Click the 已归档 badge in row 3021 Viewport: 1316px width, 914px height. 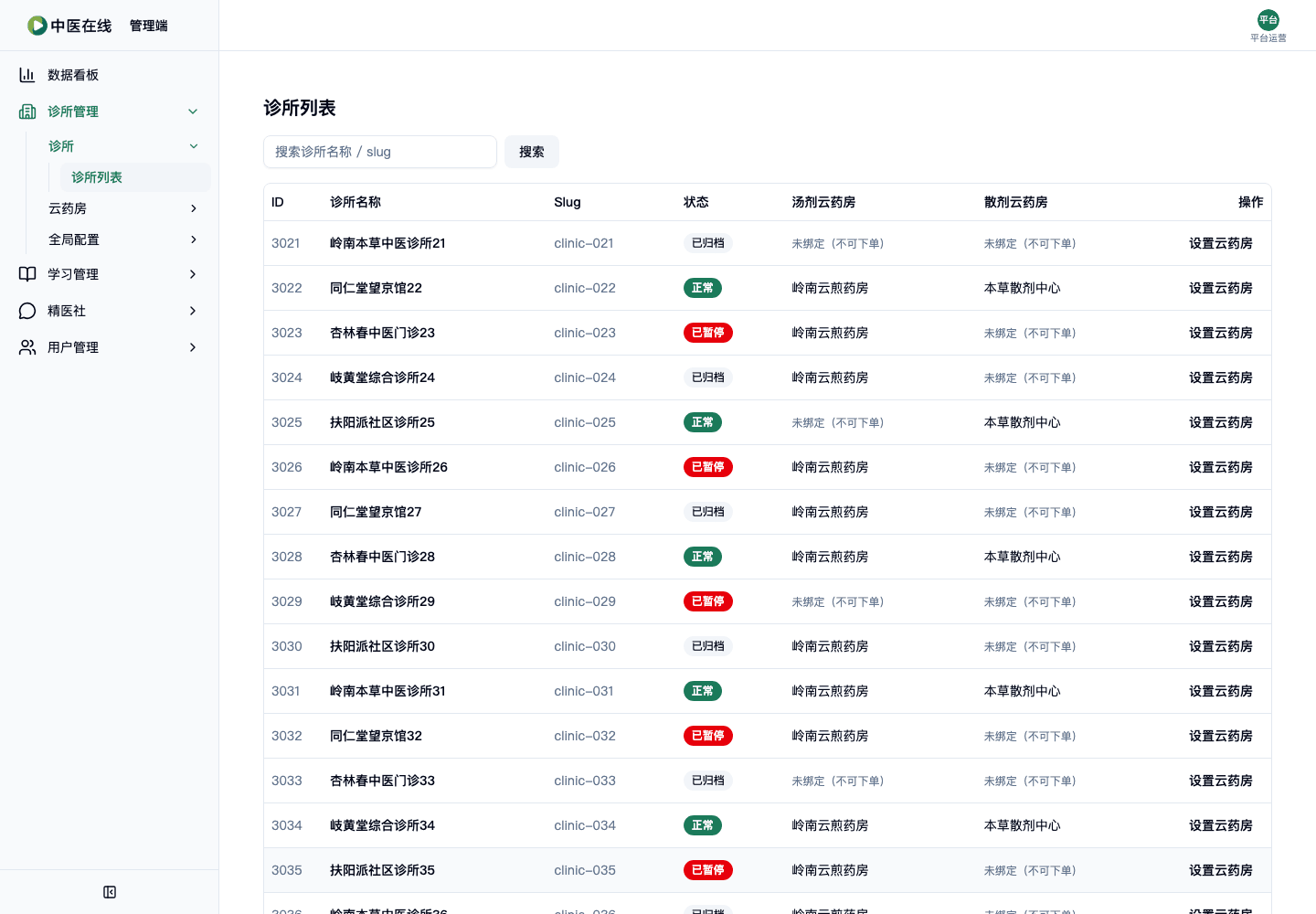coord(708,243)
